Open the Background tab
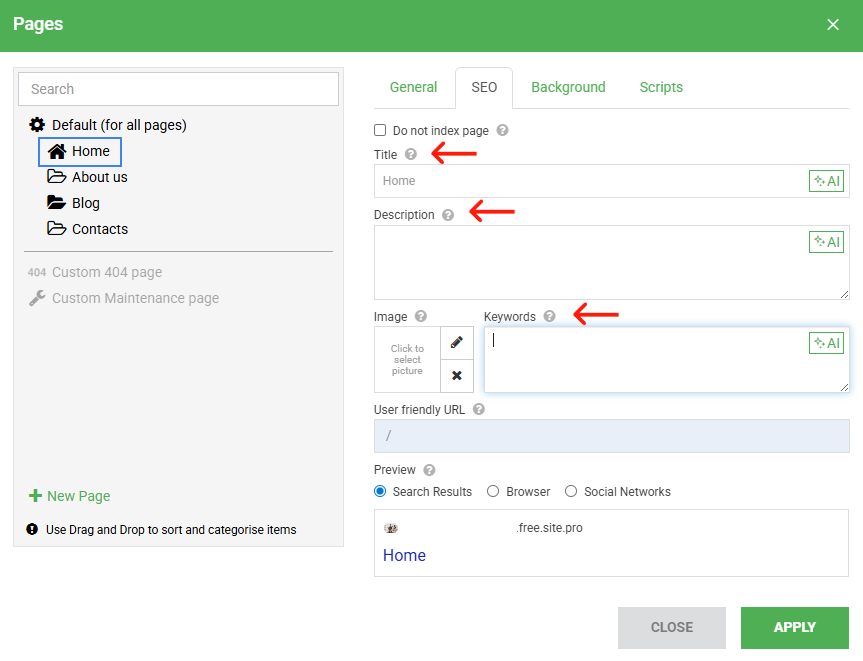Viewport: 863px width, 661px height. pyautogui.click(x=568, y=87)
